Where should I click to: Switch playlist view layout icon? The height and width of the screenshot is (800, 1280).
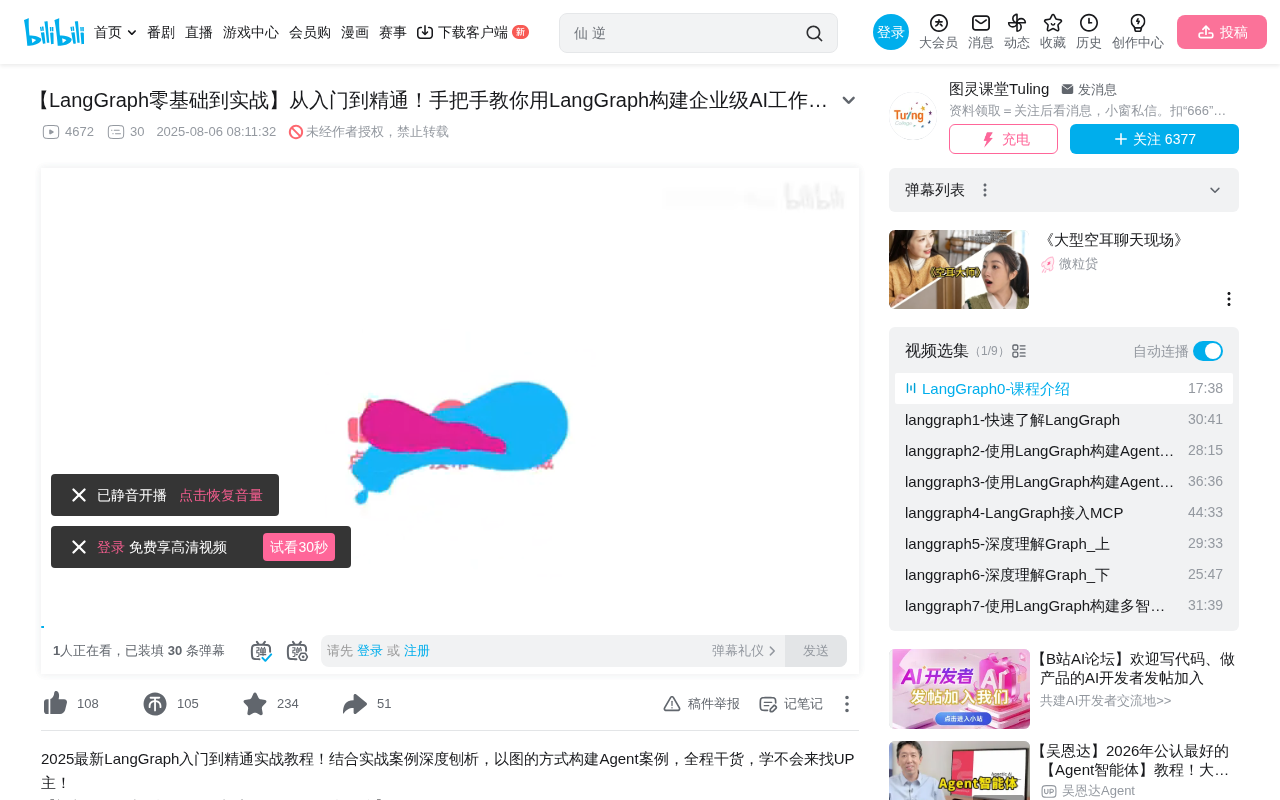(1019, 351)
